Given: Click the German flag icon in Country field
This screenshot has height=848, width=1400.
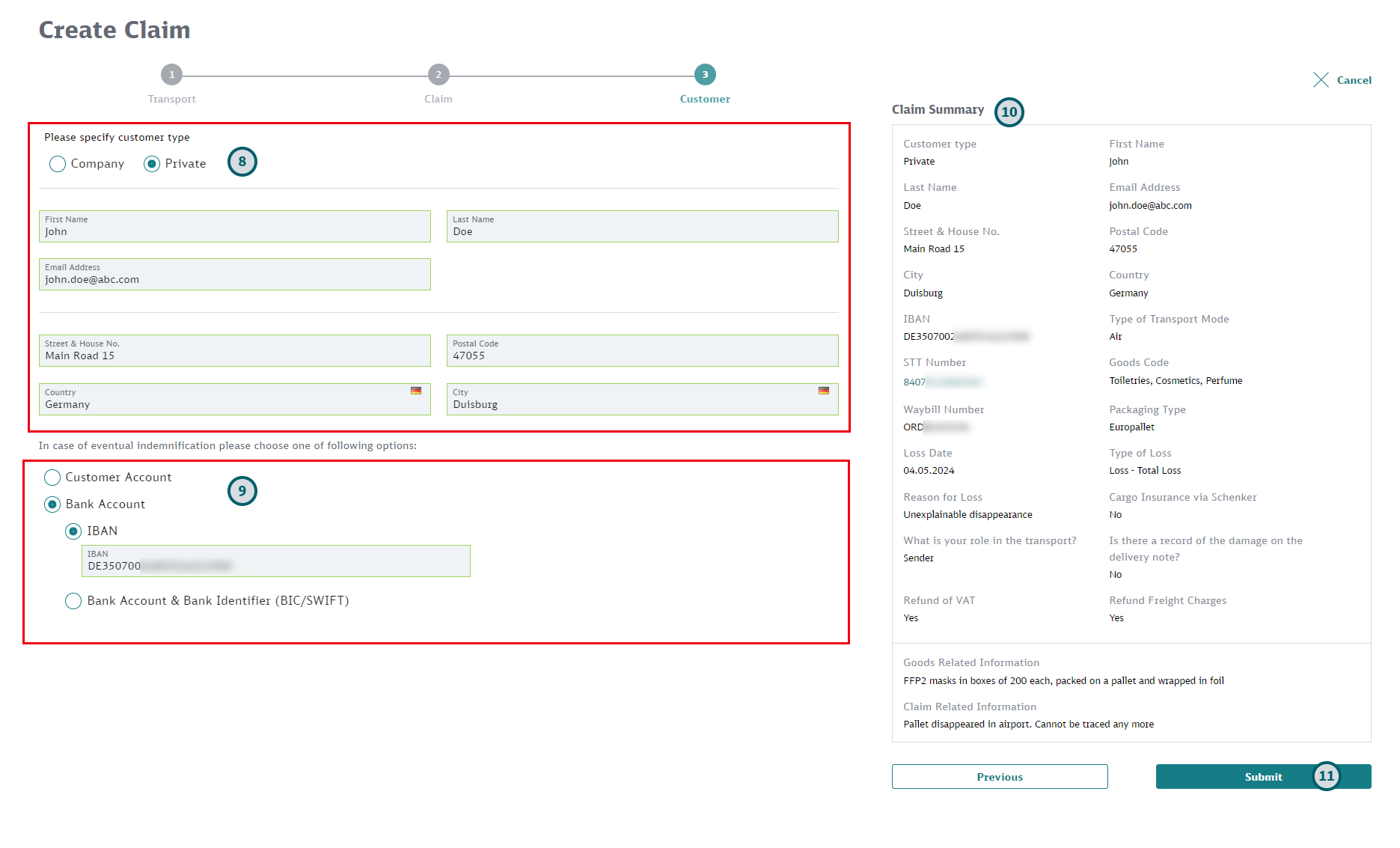Looking at the screenshot, I should 417,391.
